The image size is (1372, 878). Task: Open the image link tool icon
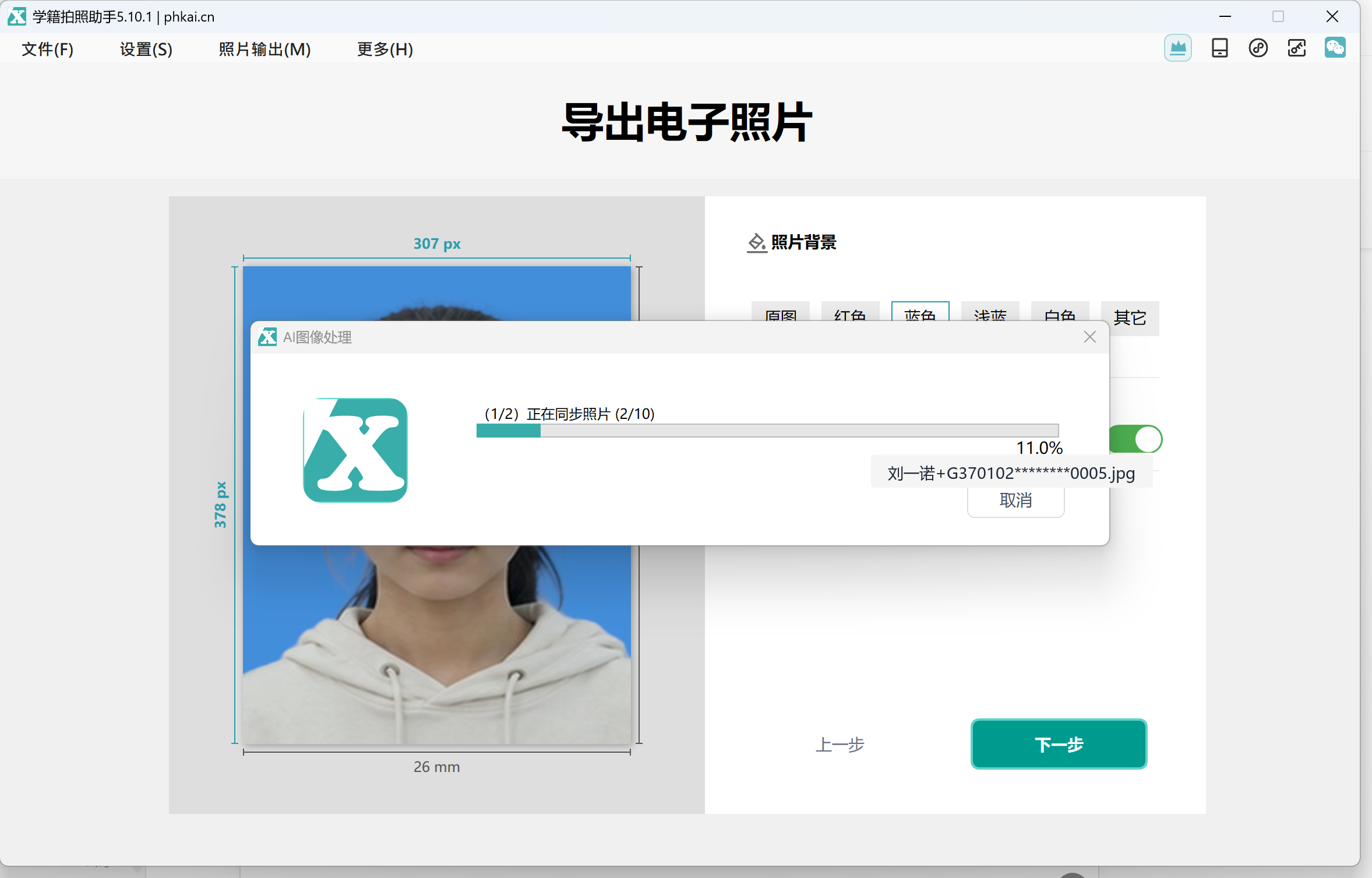pos(1296,48)
